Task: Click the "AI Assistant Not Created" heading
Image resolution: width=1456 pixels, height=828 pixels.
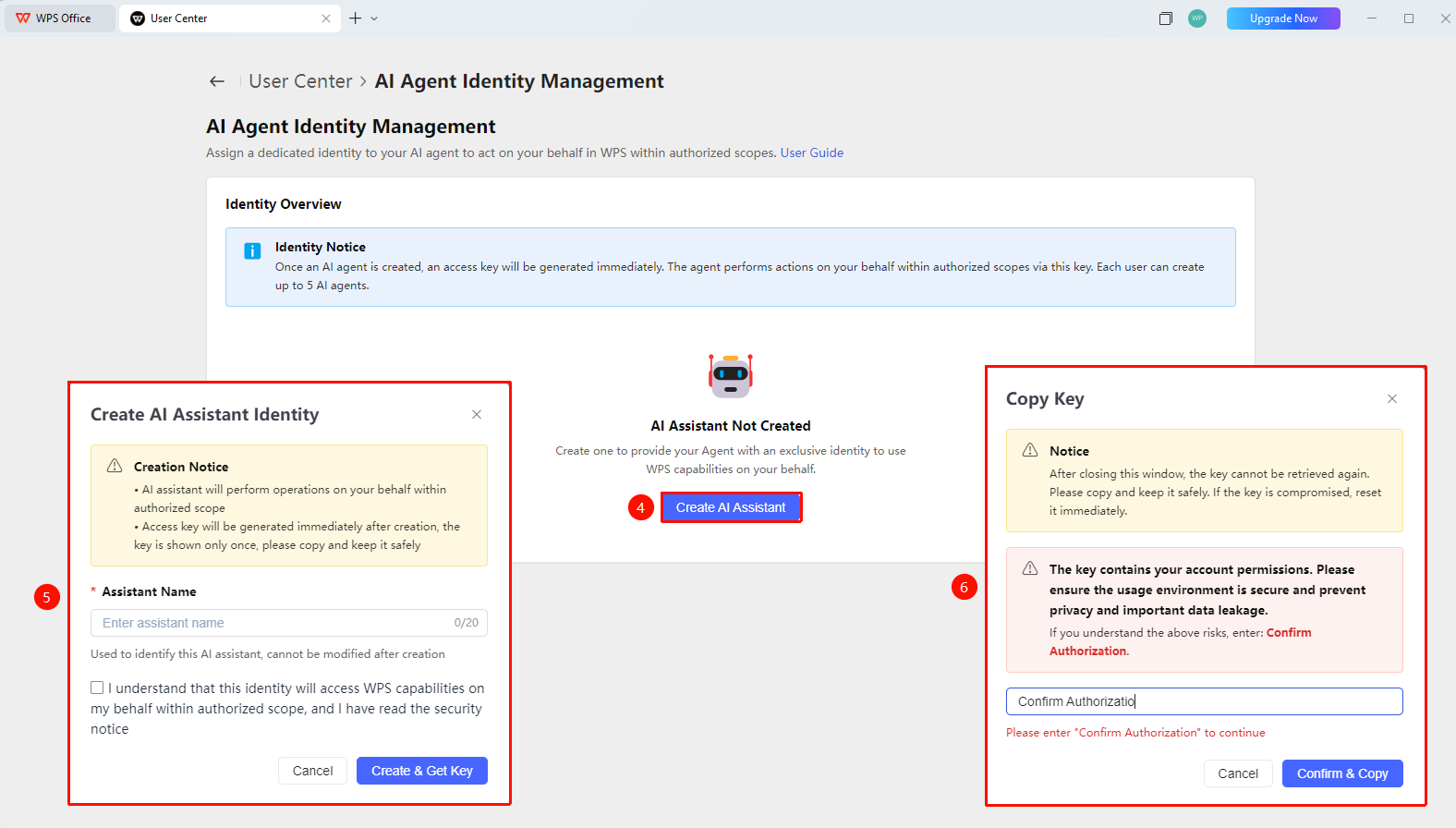Action: coord(731,426)
